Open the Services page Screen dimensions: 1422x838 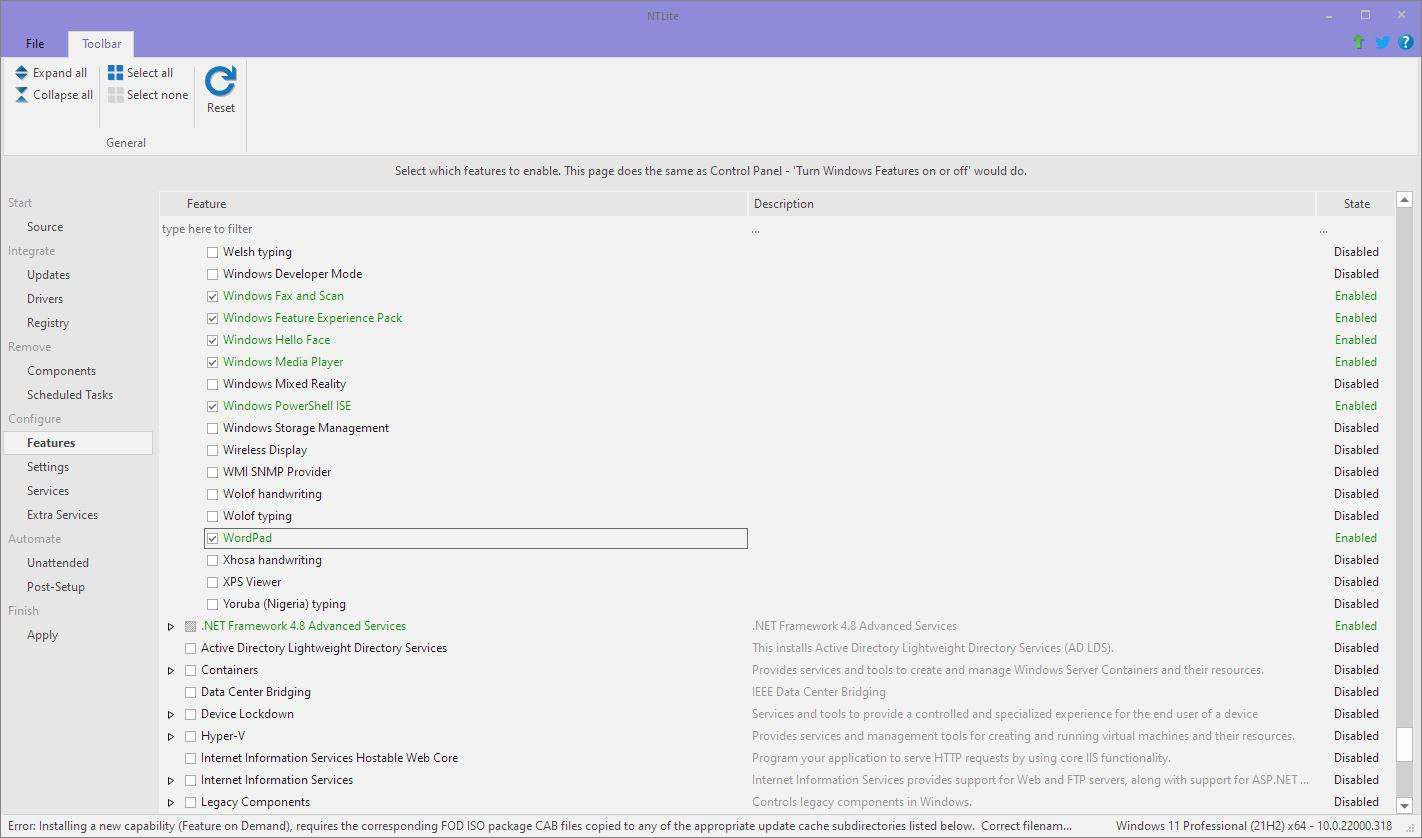click(x=48, y=491)
